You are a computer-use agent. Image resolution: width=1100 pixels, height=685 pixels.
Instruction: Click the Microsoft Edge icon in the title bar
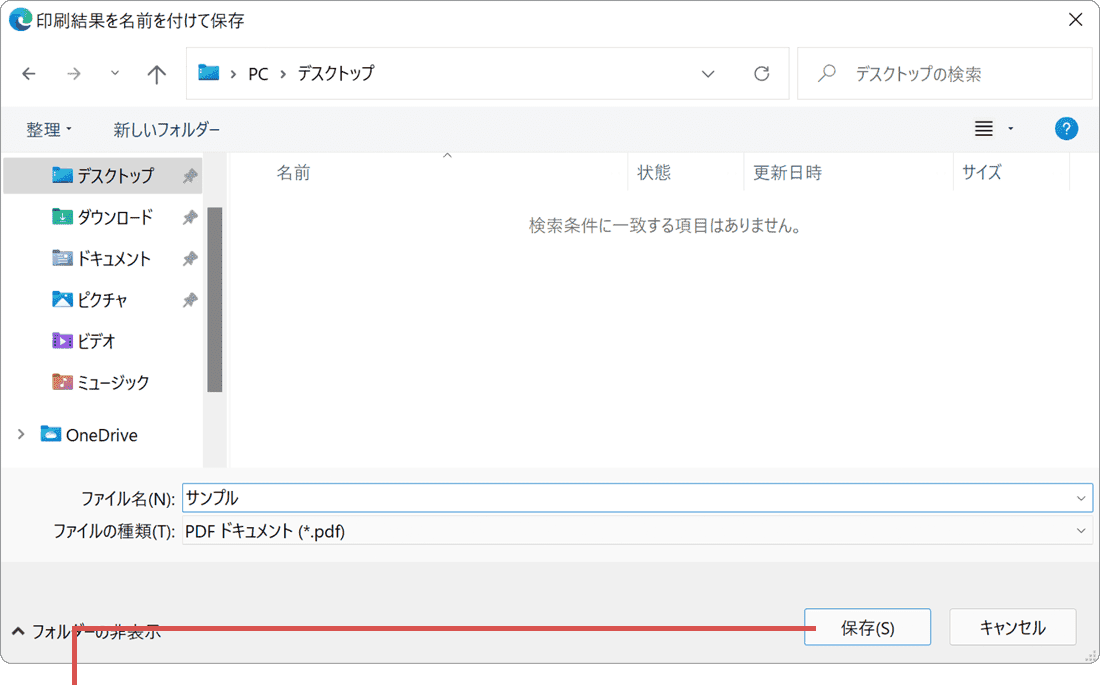[18, 19]
